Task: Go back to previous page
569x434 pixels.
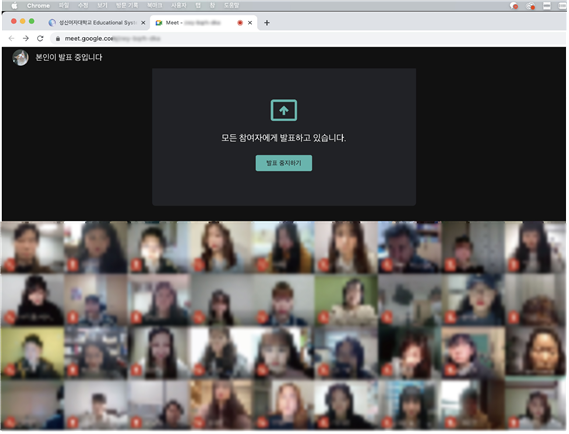Action: (12, 38)
